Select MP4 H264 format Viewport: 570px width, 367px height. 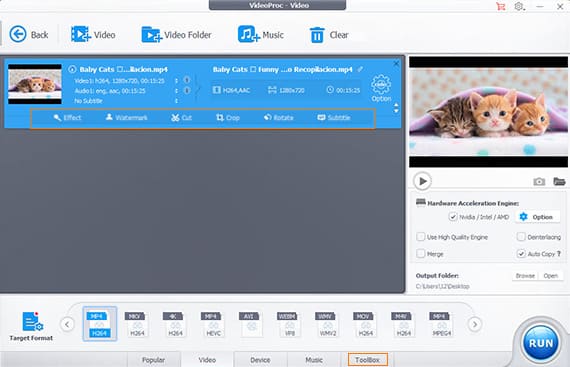pyautogui.click(x=100, y=324)
